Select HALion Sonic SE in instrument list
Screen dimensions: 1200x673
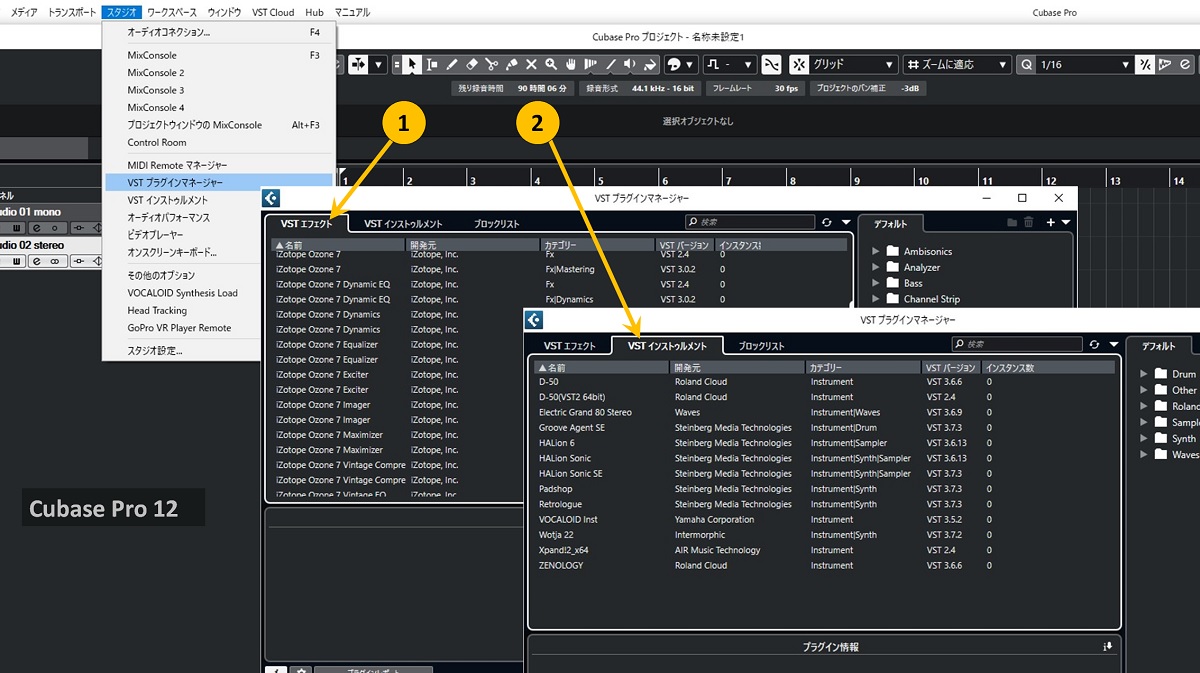(571, 474)
